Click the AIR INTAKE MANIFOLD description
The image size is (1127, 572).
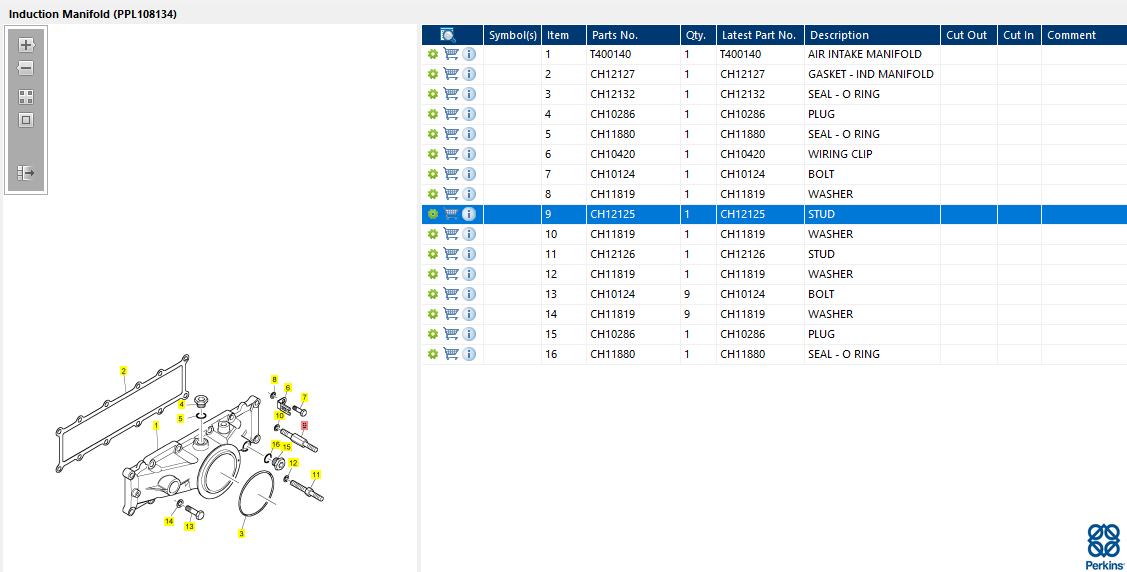pos(865,54)
